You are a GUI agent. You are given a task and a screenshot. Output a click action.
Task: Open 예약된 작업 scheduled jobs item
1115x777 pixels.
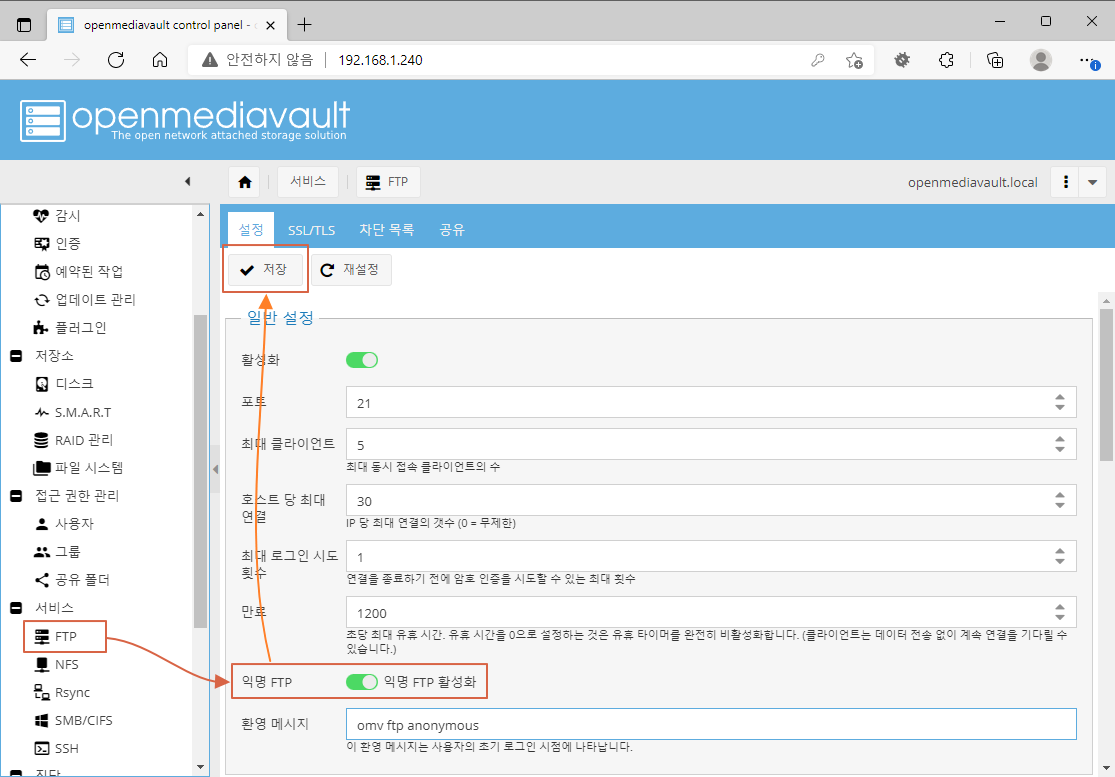[x=78, y=272]
